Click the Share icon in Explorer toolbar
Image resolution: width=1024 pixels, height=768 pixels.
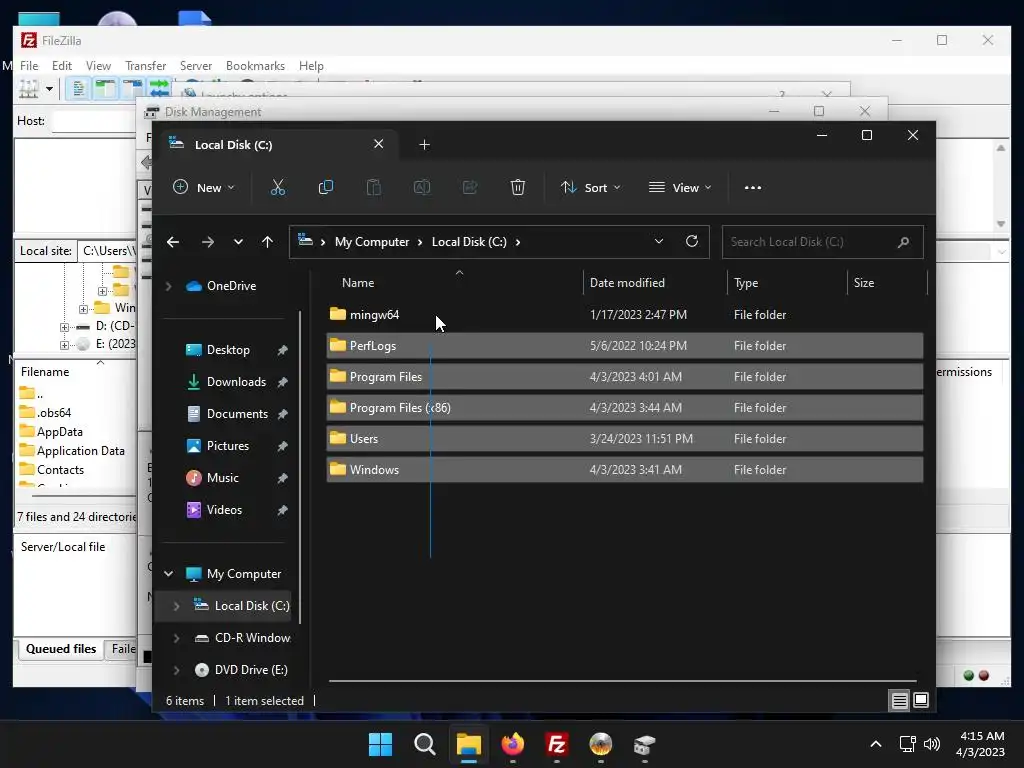coord(470,188)
